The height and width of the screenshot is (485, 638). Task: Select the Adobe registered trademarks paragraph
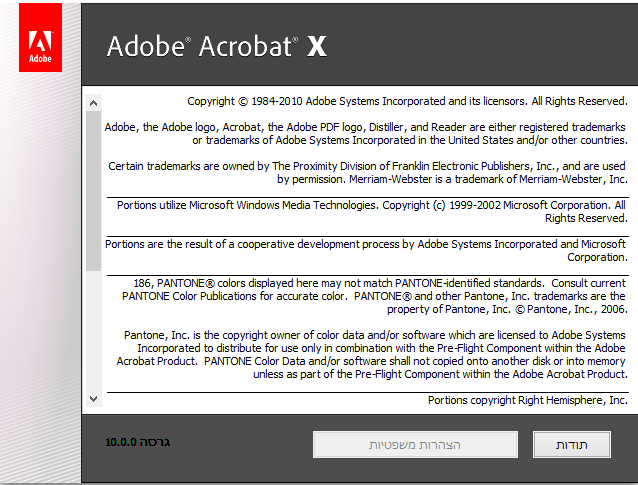(366, 134)
